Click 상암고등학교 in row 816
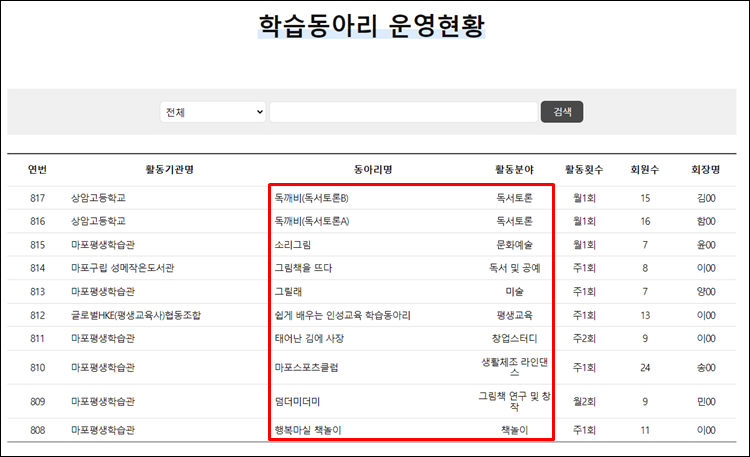750x457 pixels. 98,221
